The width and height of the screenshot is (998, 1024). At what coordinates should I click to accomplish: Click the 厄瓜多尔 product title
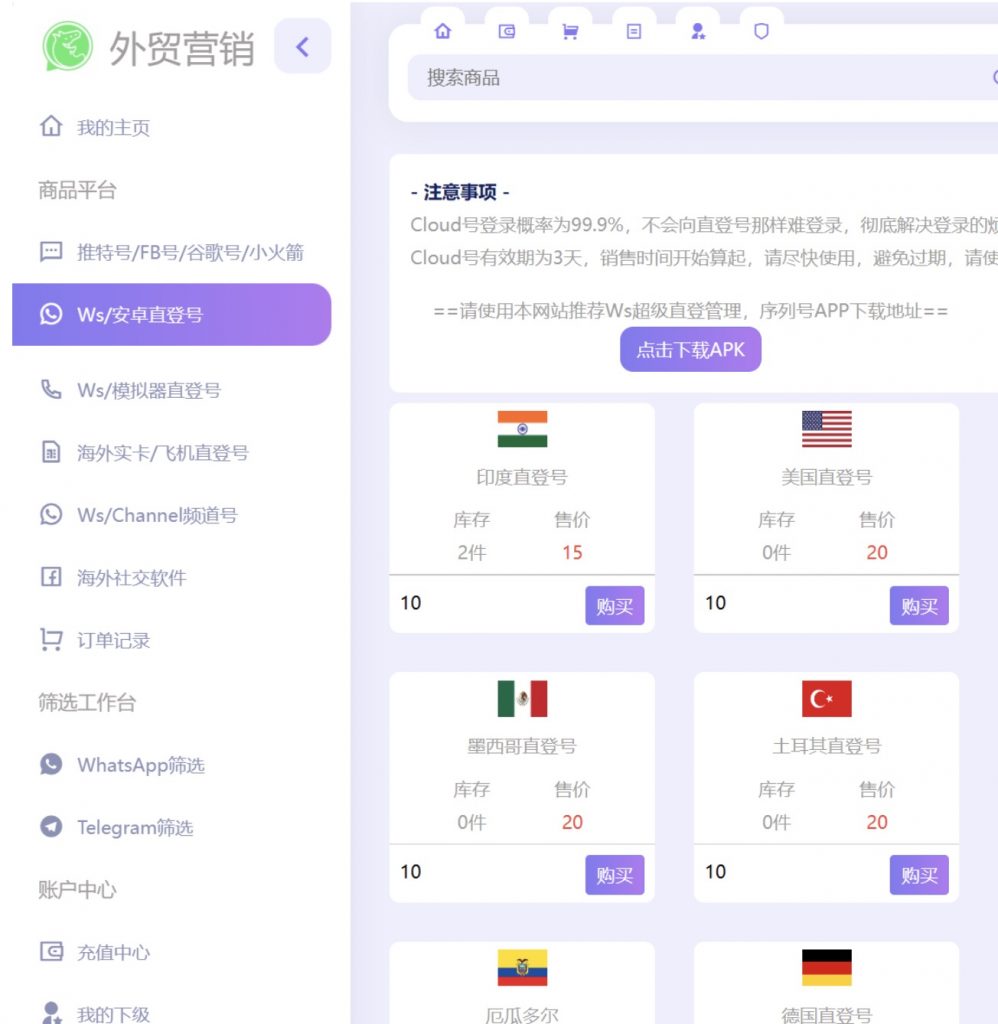[522, 1015]
